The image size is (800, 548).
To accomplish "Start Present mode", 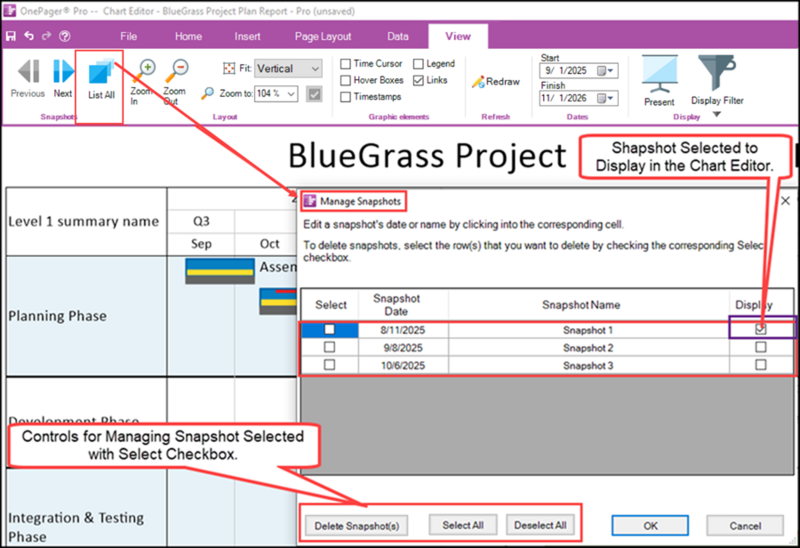I will click(660, 81).
